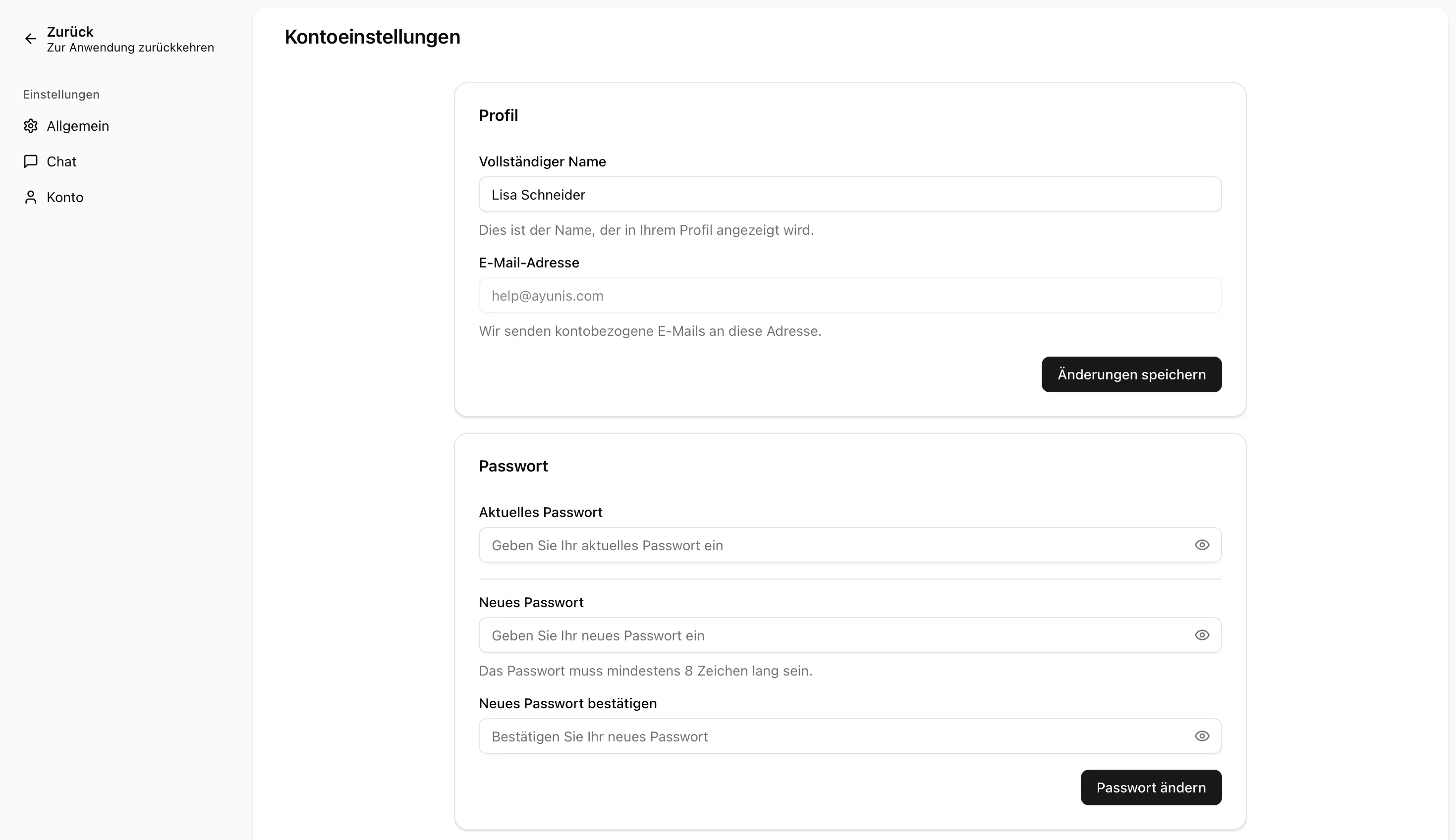Screen dimensions: 1456x840
Task: Focus the Aktuelles Passwort field
Action: coord(808,545)
